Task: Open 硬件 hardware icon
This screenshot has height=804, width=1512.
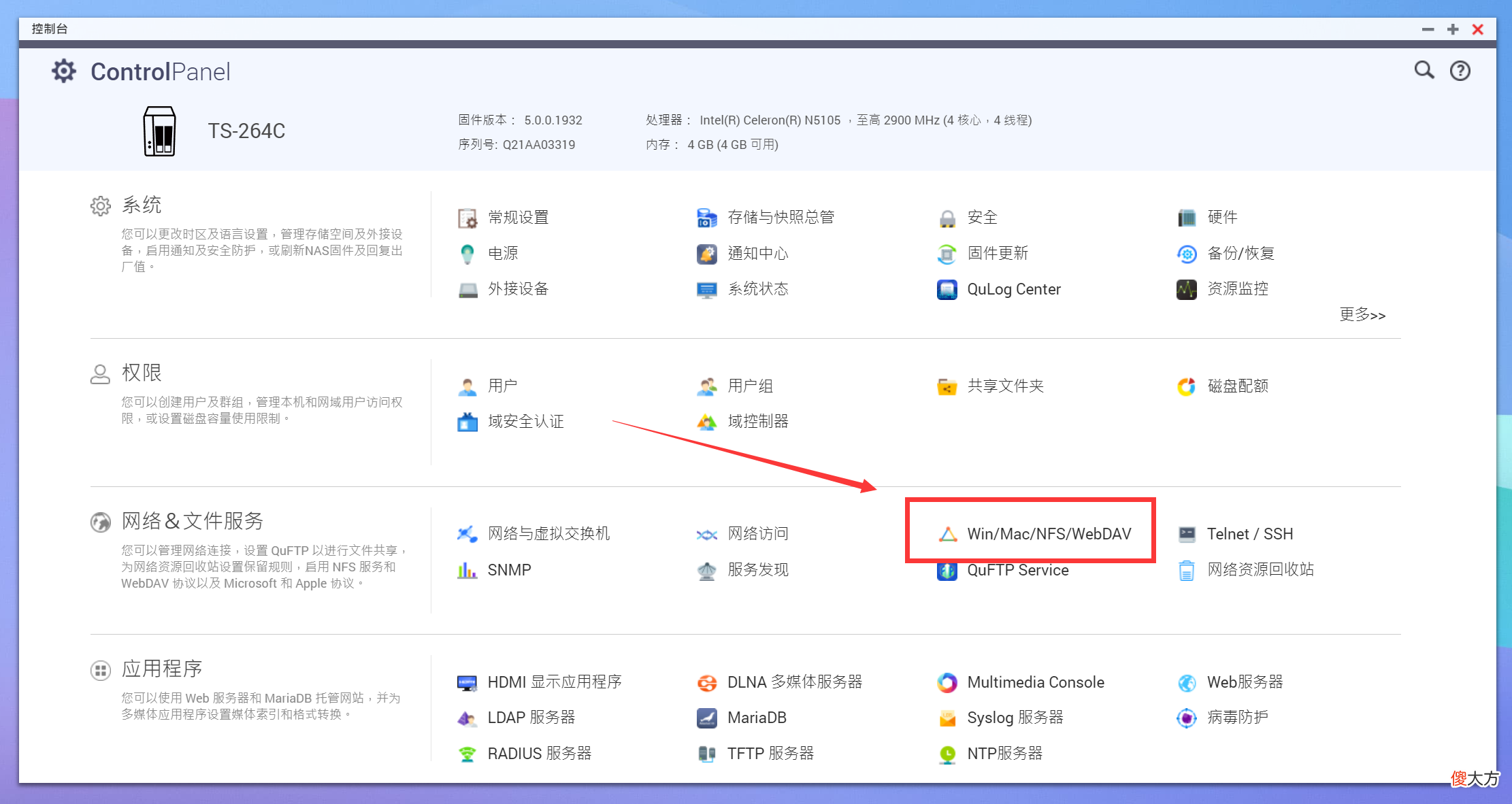Action: point(1187,218)
